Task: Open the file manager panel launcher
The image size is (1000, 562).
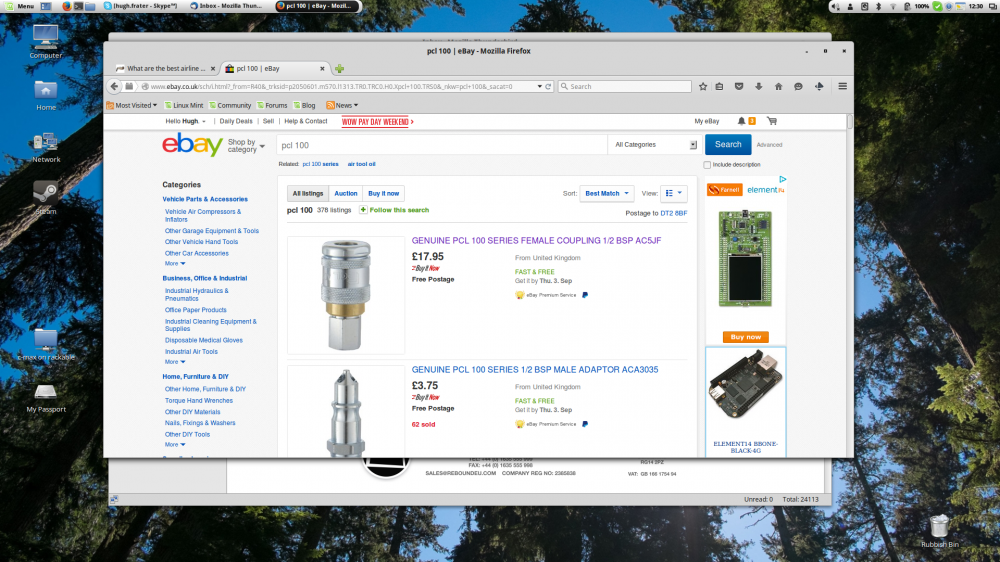Action: click(x=90, y=6)
